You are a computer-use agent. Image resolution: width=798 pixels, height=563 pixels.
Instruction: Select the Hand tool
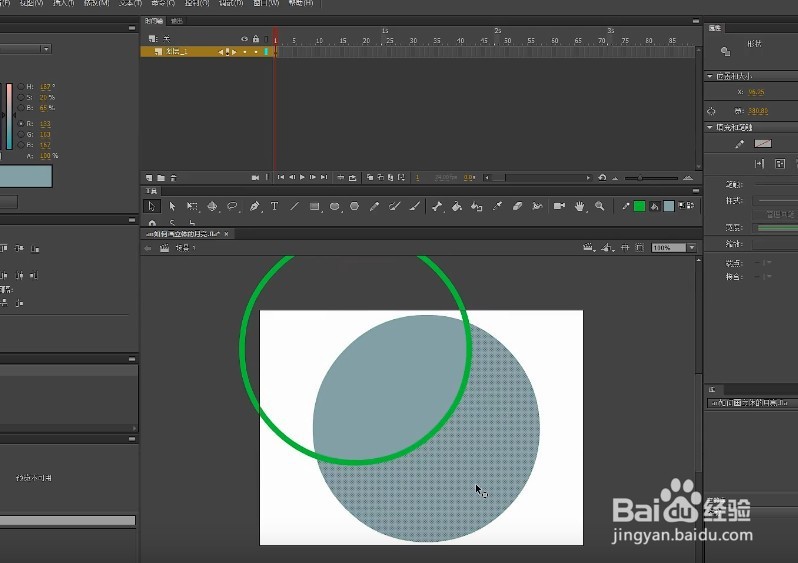point(579,206)
